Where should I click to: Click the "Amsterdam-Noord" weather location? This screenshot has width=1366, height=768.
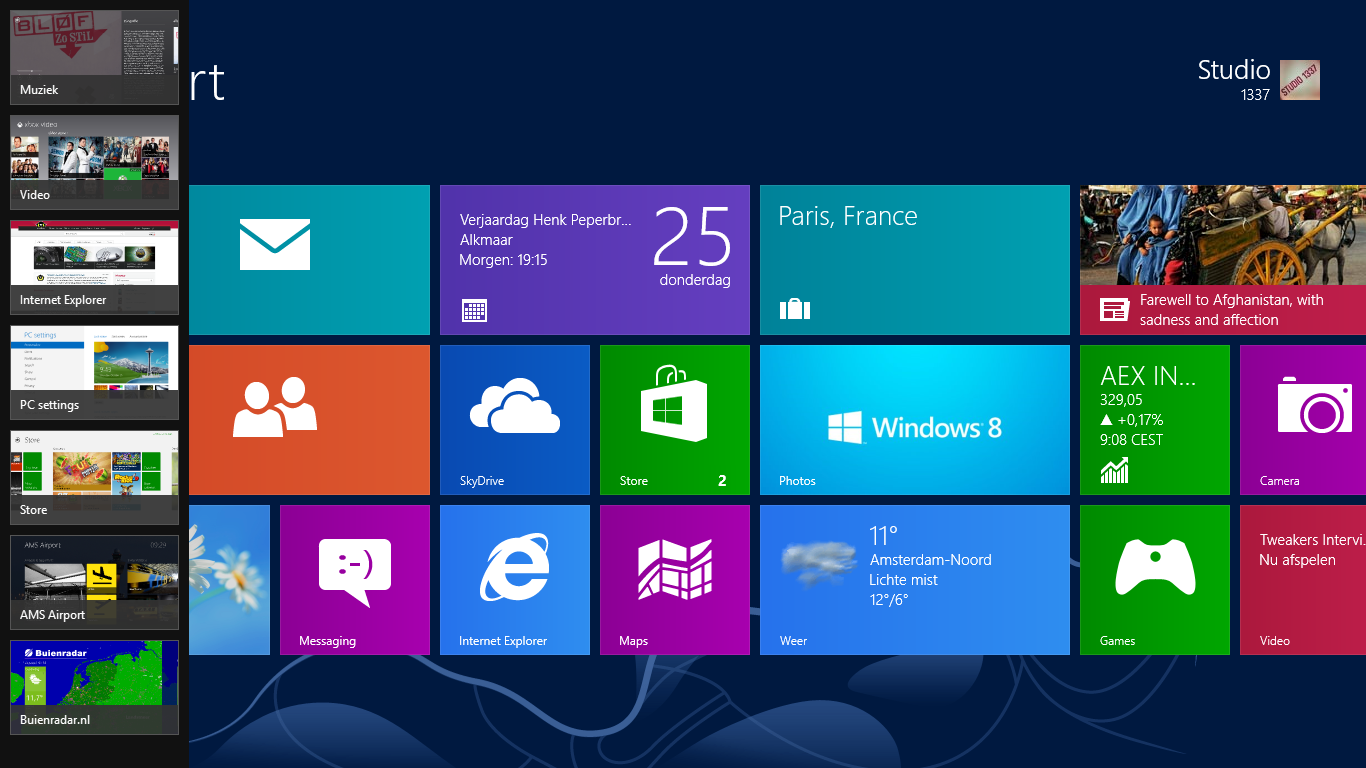(x=931, y=560)
